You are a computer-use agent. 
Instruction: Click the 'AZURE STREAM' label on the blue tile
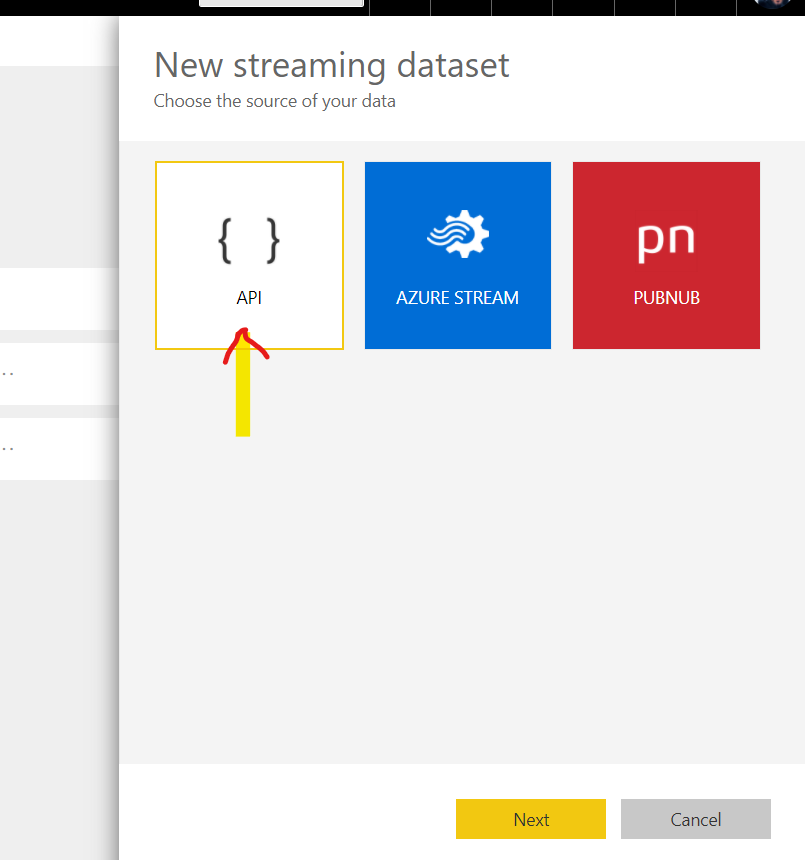[457, 297]
